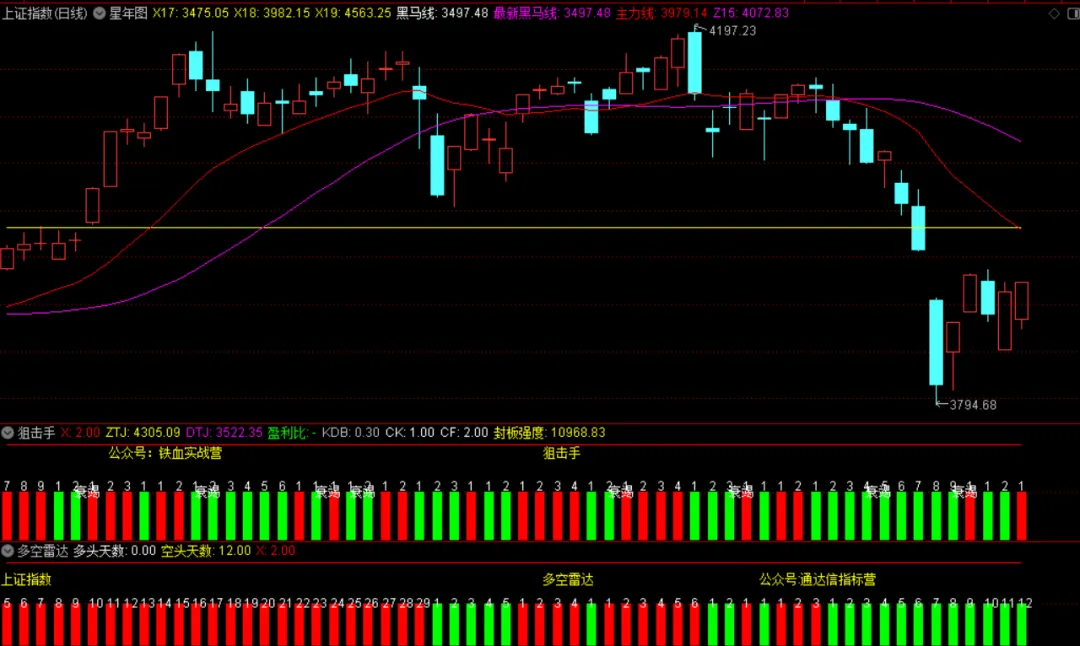The image size is (1080, 646).
Task: Click the yellow 上证指数 label in bottom panel
Action: tap(26, 580)
